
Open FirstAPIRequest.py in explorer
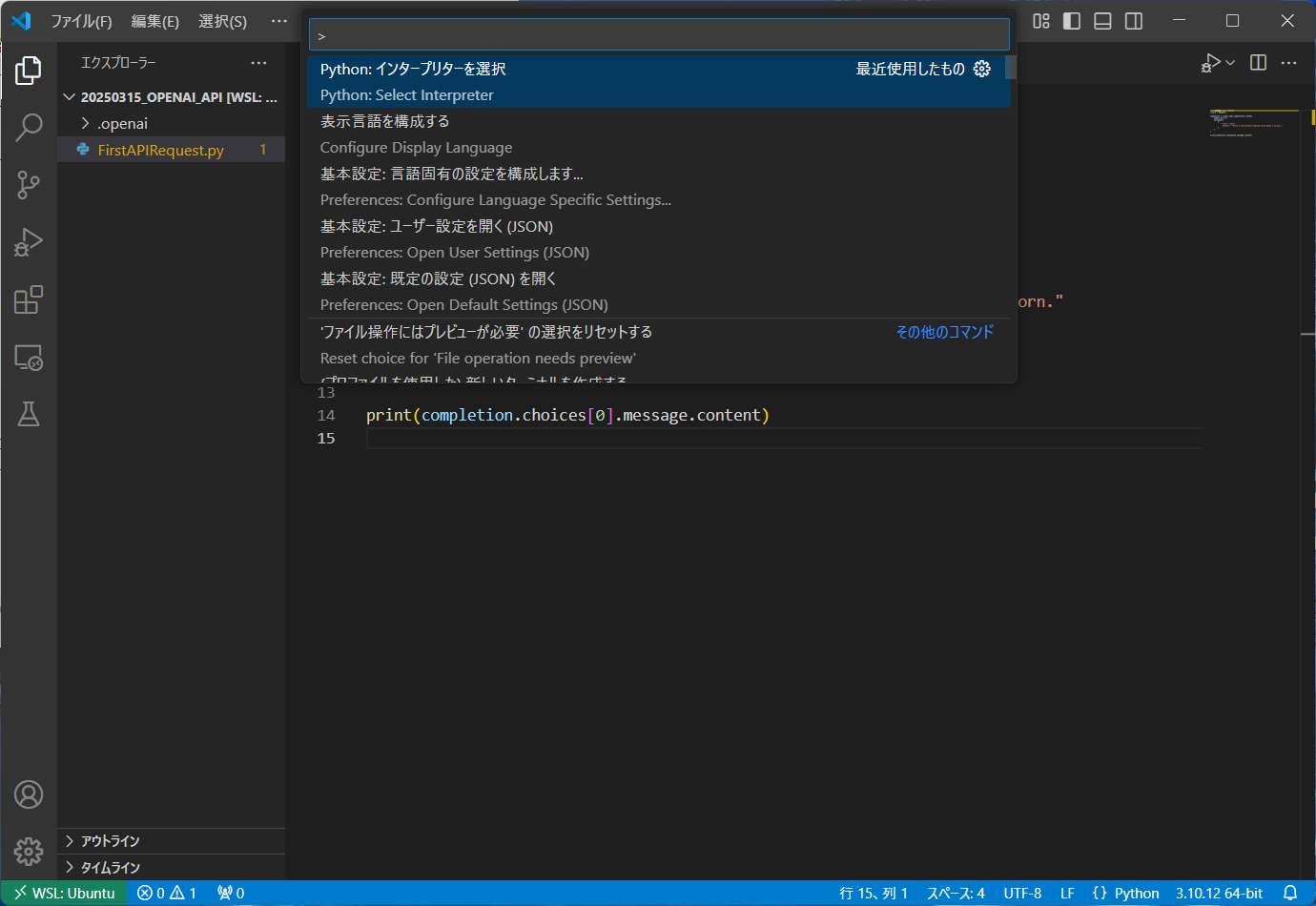(171, 150)
